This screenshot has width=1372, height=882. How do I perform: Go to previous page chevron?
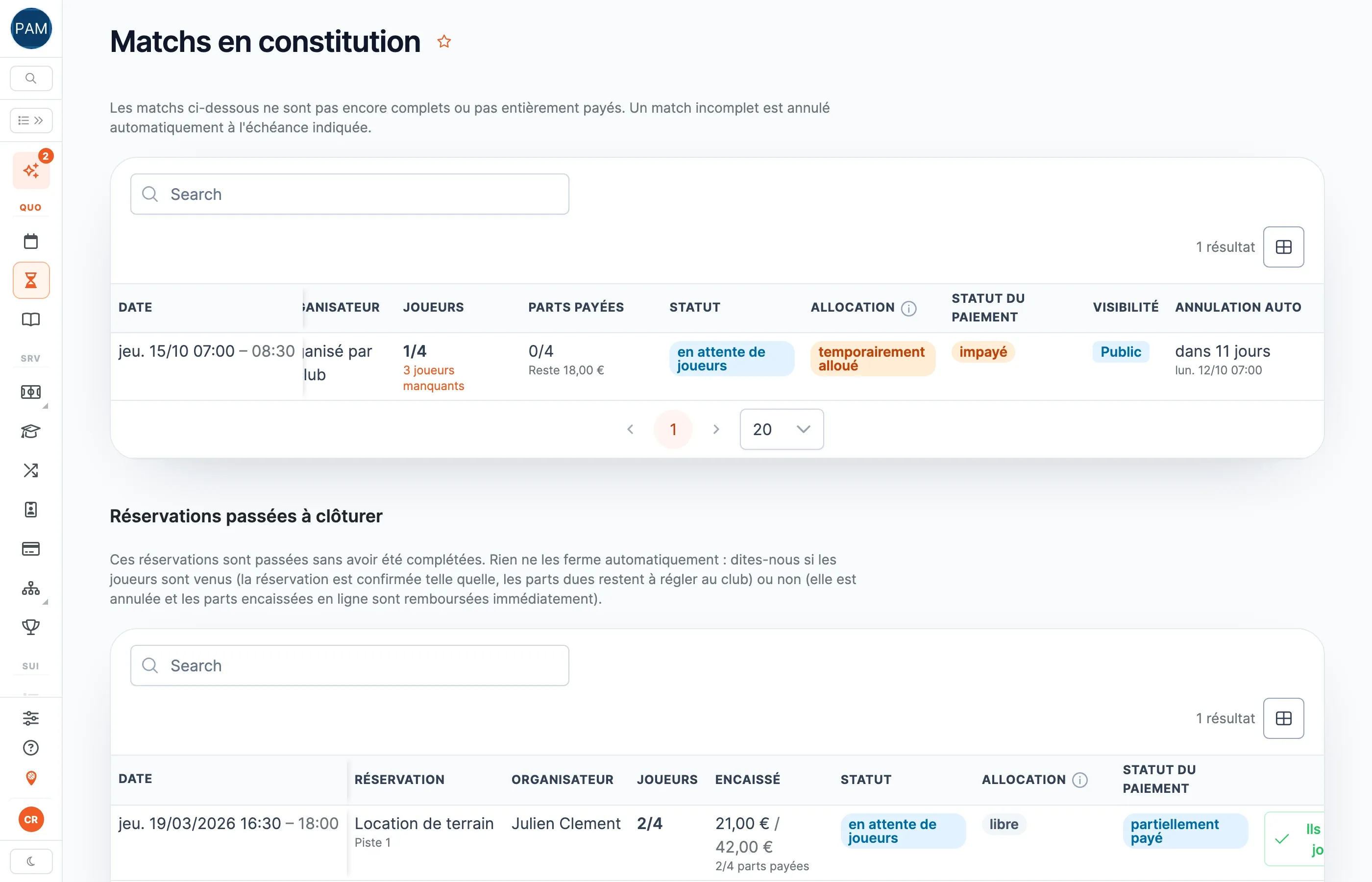[630, 430]
